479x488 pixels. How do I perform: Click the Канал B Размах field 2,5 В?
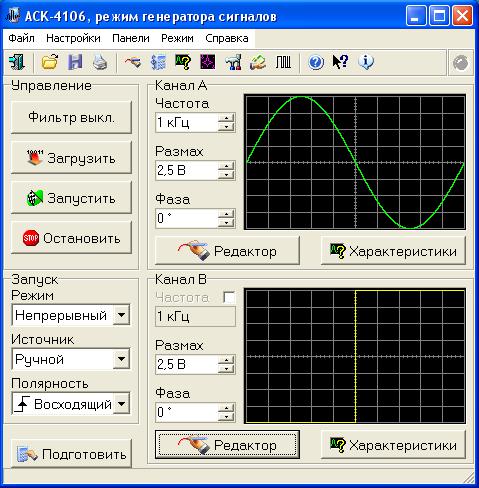point(187,364)
